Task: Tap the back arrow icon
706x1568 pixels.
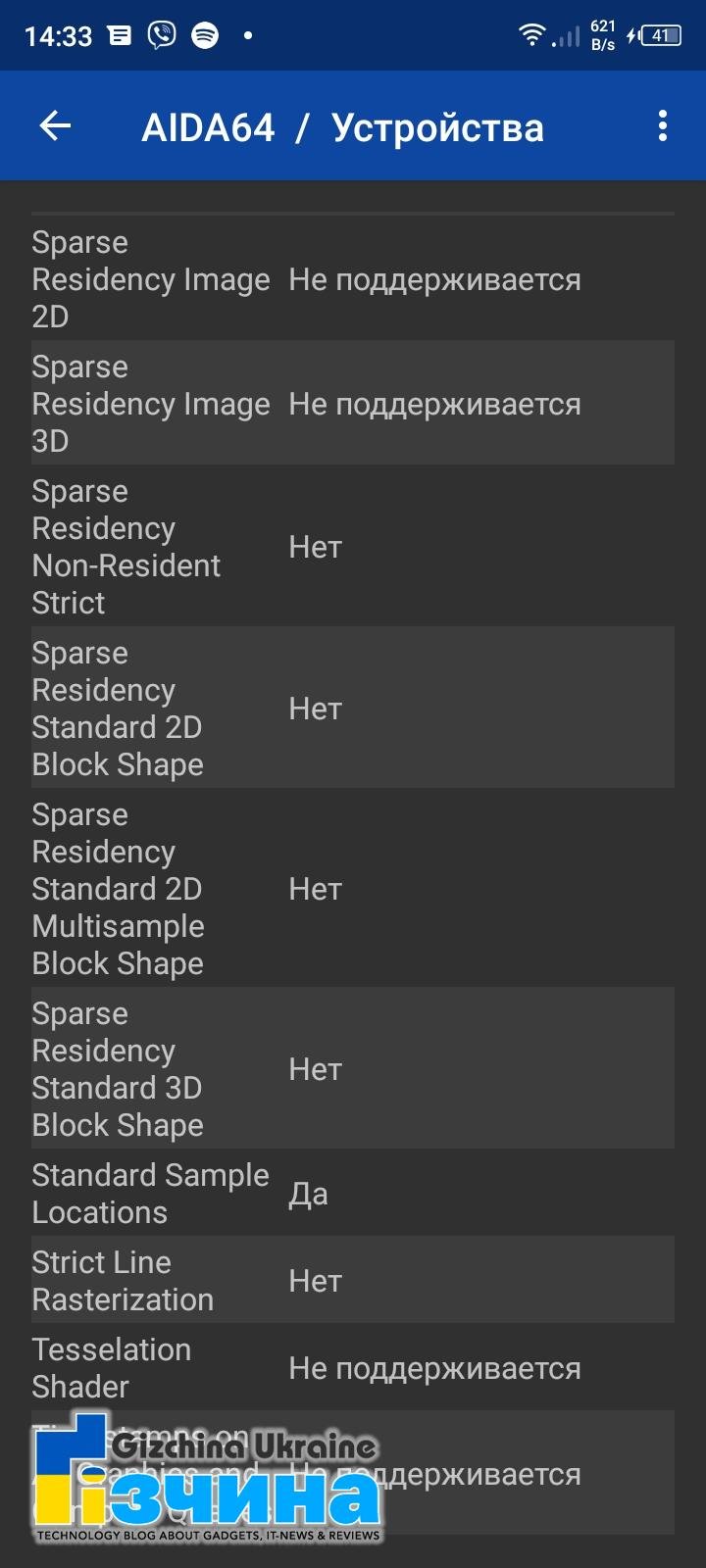Action: (x=55, y=125)
